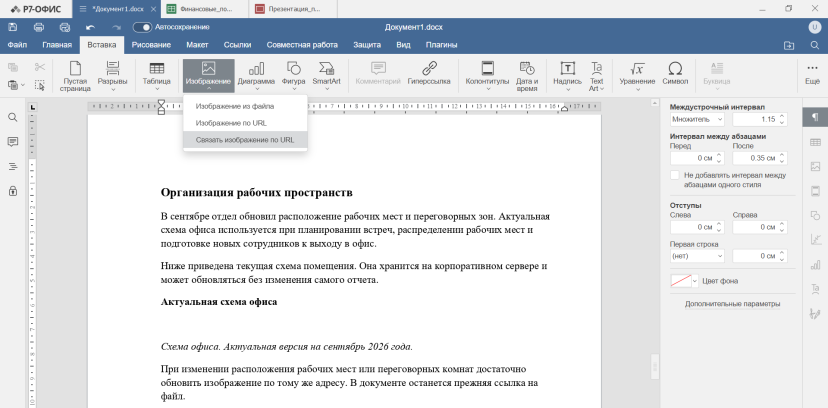The width and height of the screenshot is (828, 408).
Task: Insert a hyperlink (Гиперссылка)
Action: 429,73
